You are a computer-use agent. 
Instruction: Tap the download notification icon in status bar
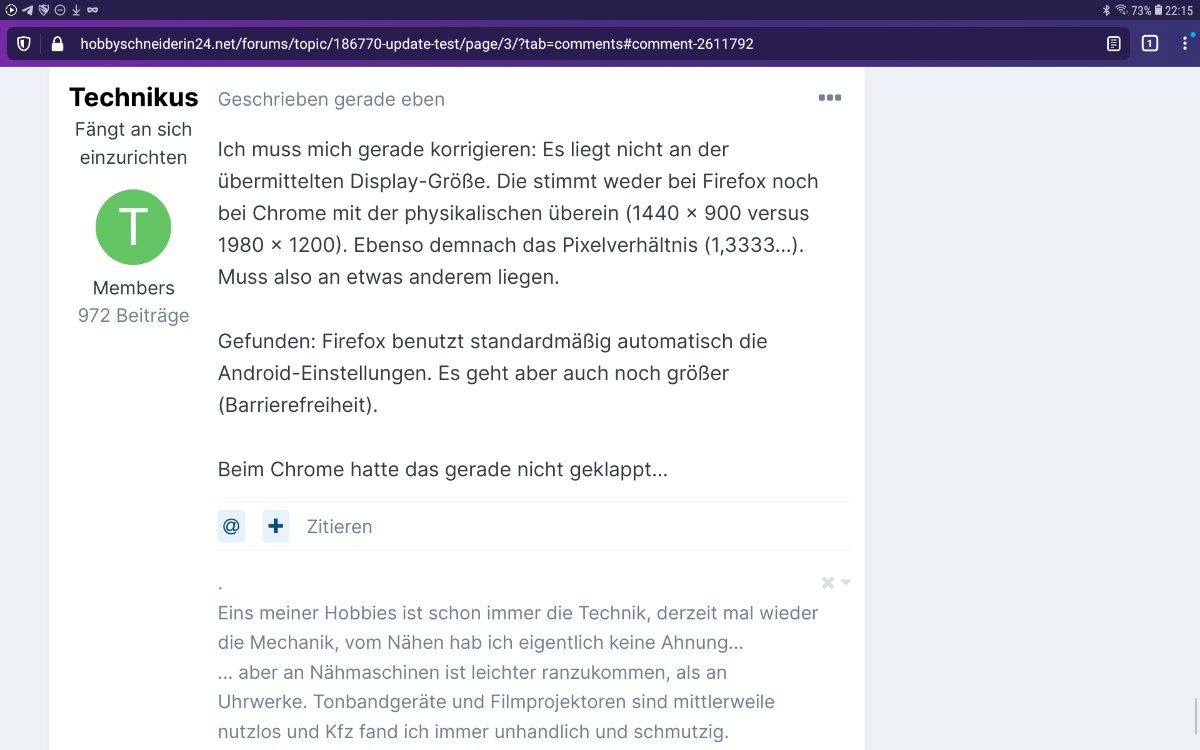point(76,10)
